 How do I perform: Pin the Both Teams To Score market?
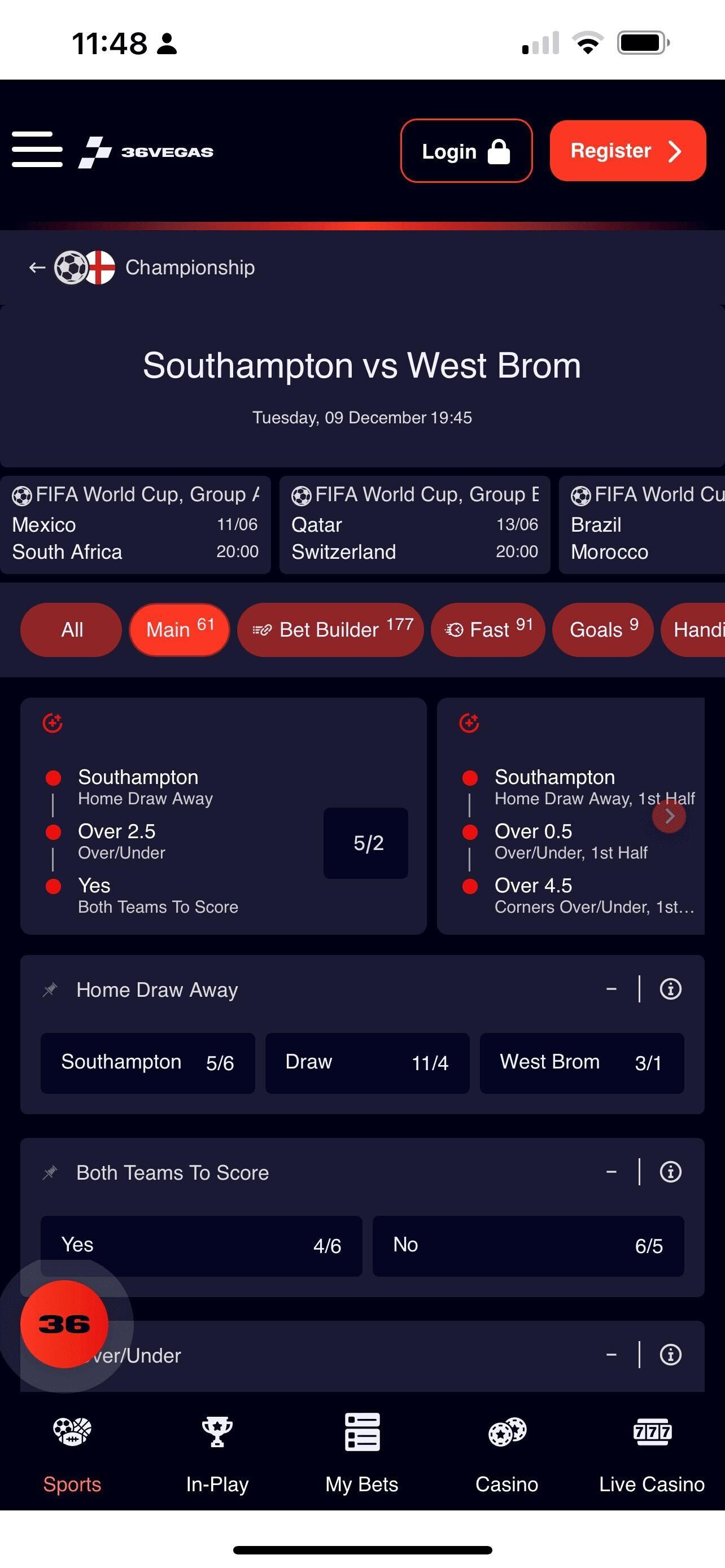[50, 1172]
